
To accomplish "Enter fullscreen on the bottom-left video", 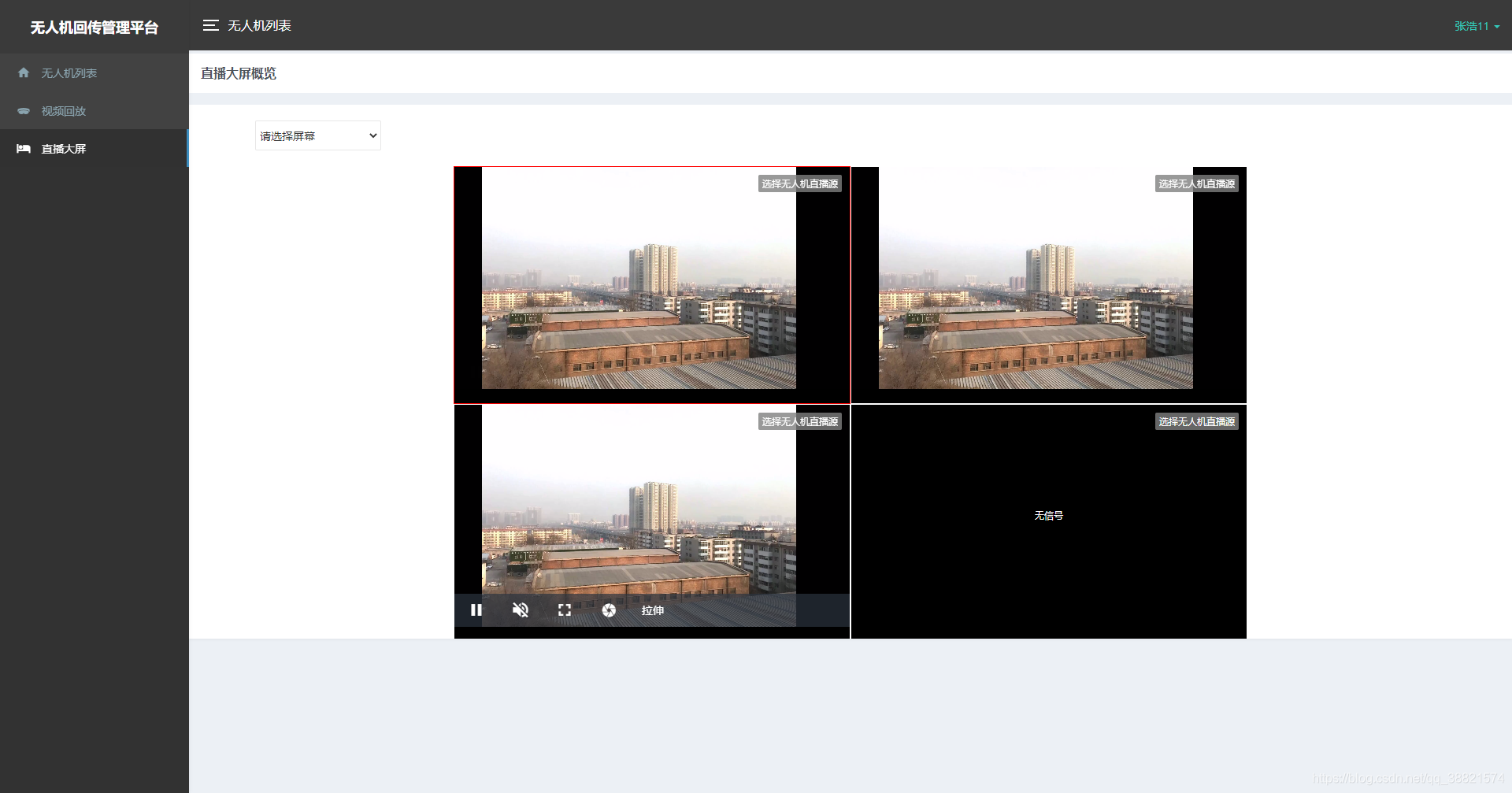I will [565, 610].
